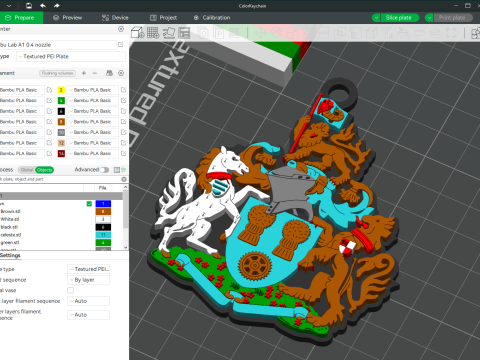Click the Print plate button
480x360 pixels.
pos(453,18)
